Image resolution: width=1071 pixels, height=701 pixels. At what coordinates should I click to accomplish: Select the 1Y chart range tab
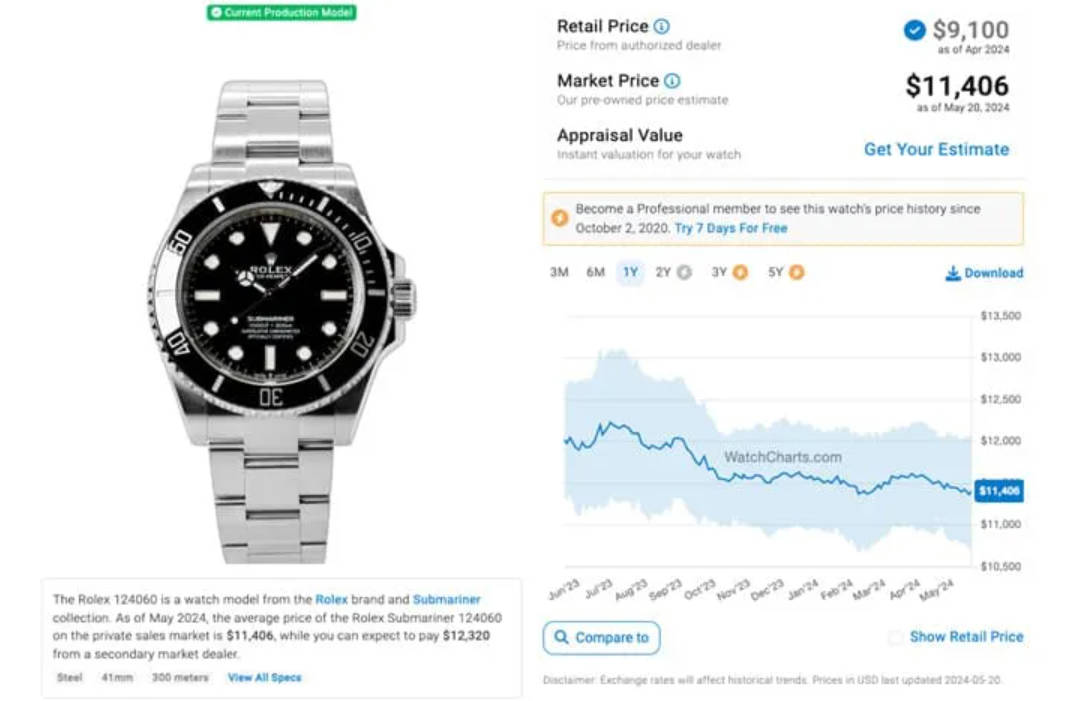pyautogui.click(x=630, y=273)
